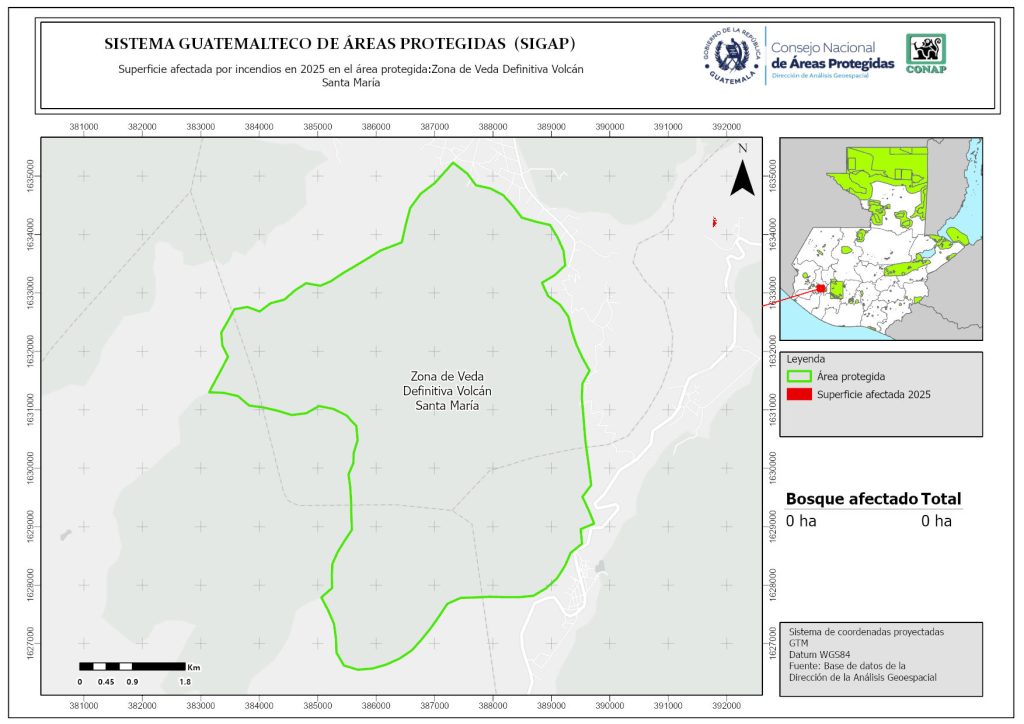Click the Total column heading
This screenshot has width=1024, height=724.
pyautogui.click(x=942, y=499)
